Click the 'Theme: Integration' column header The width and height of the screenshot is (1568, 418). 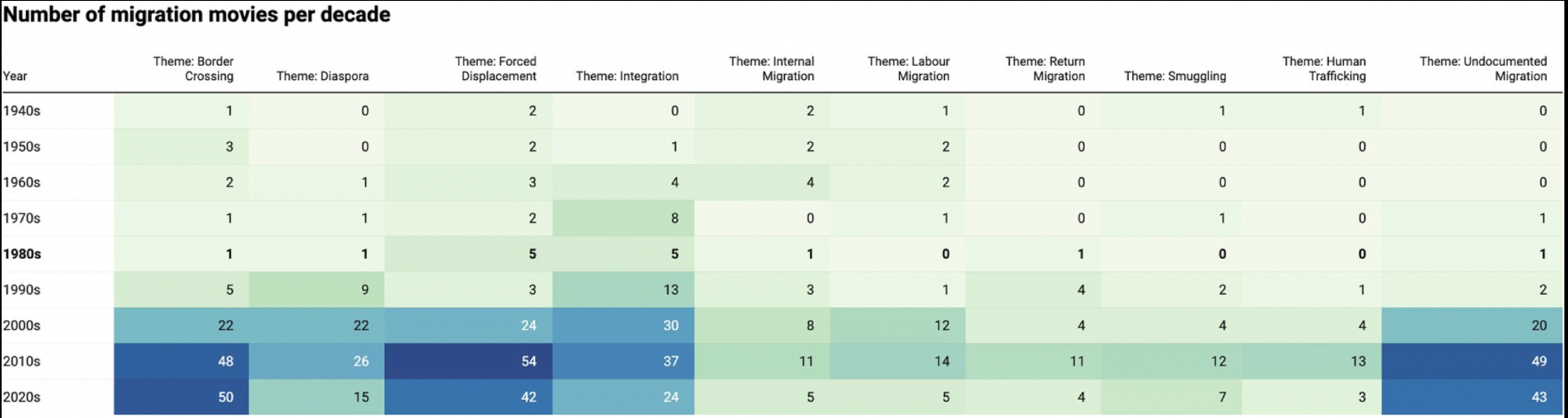coord(627,76)
